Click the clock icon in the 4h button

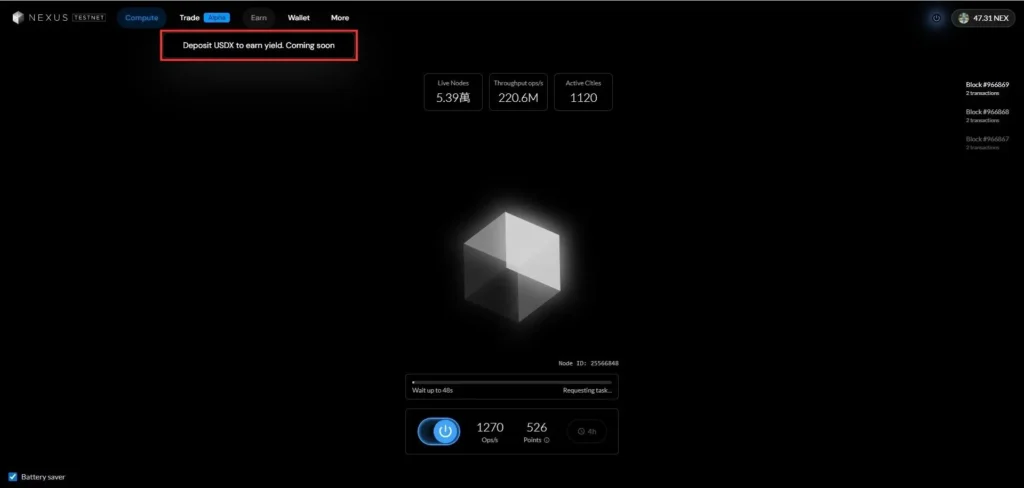click(581, 431)
